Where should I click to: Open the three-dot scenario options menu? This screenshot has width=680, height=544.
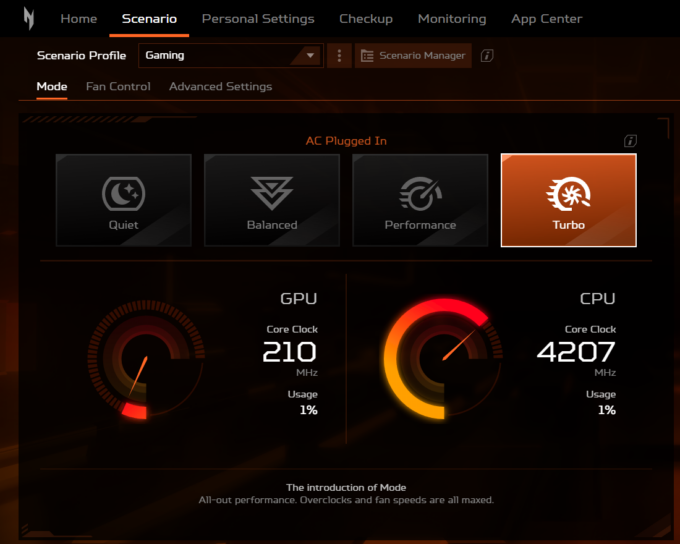339,56
